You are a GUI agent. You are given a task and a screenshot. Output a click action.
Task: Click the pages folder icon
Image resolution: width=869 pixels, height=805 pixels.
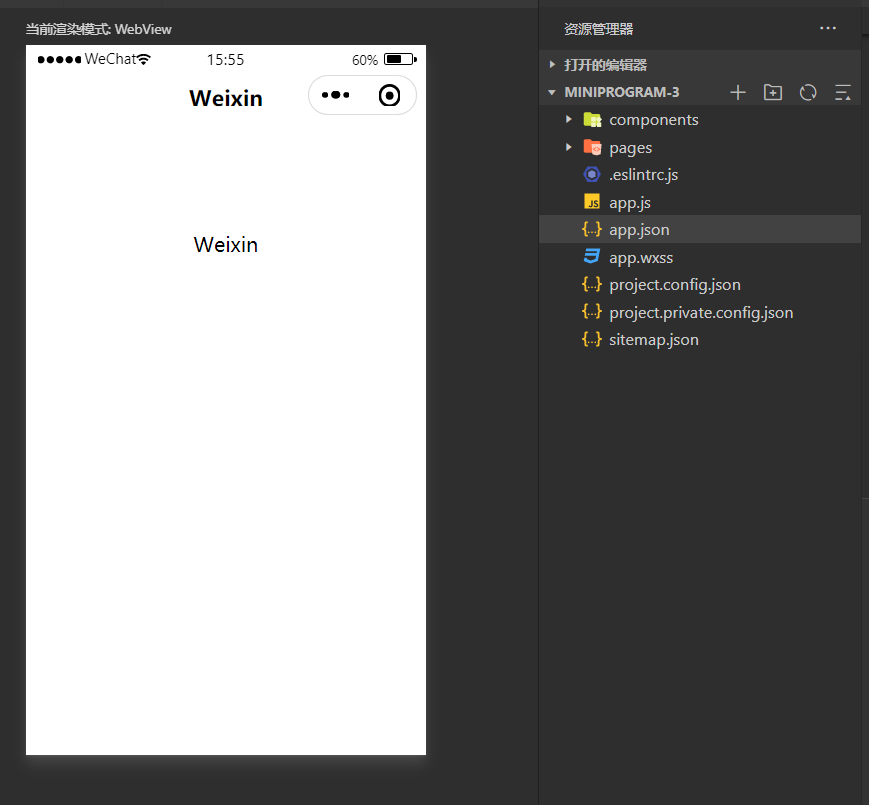tap(592, 147)
